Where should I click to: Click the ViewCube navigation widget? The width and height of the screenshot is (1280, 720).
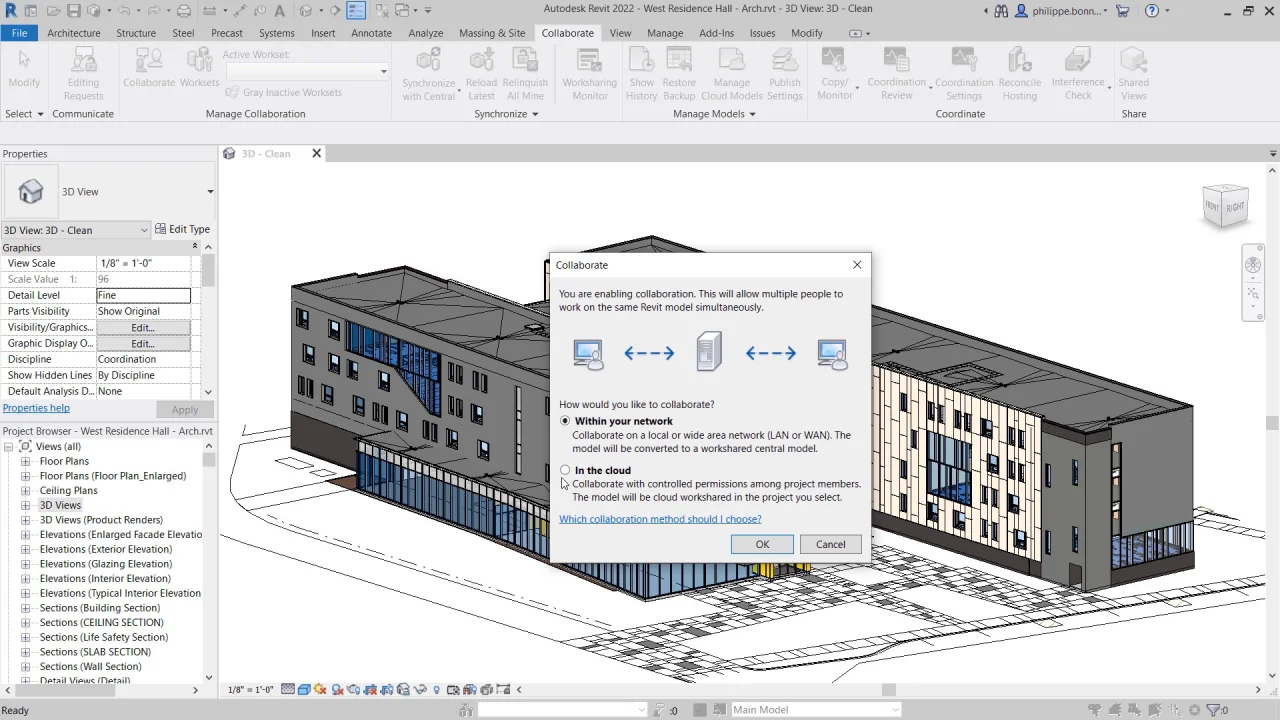click(x=1225, y=206)
